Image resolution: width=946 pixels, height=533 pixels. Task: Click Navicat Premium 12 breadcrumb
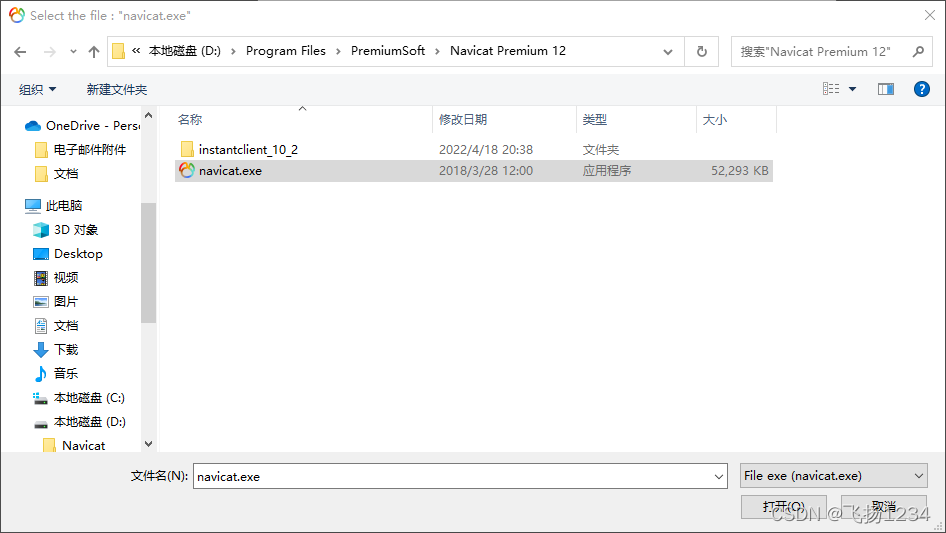[508, 51]
